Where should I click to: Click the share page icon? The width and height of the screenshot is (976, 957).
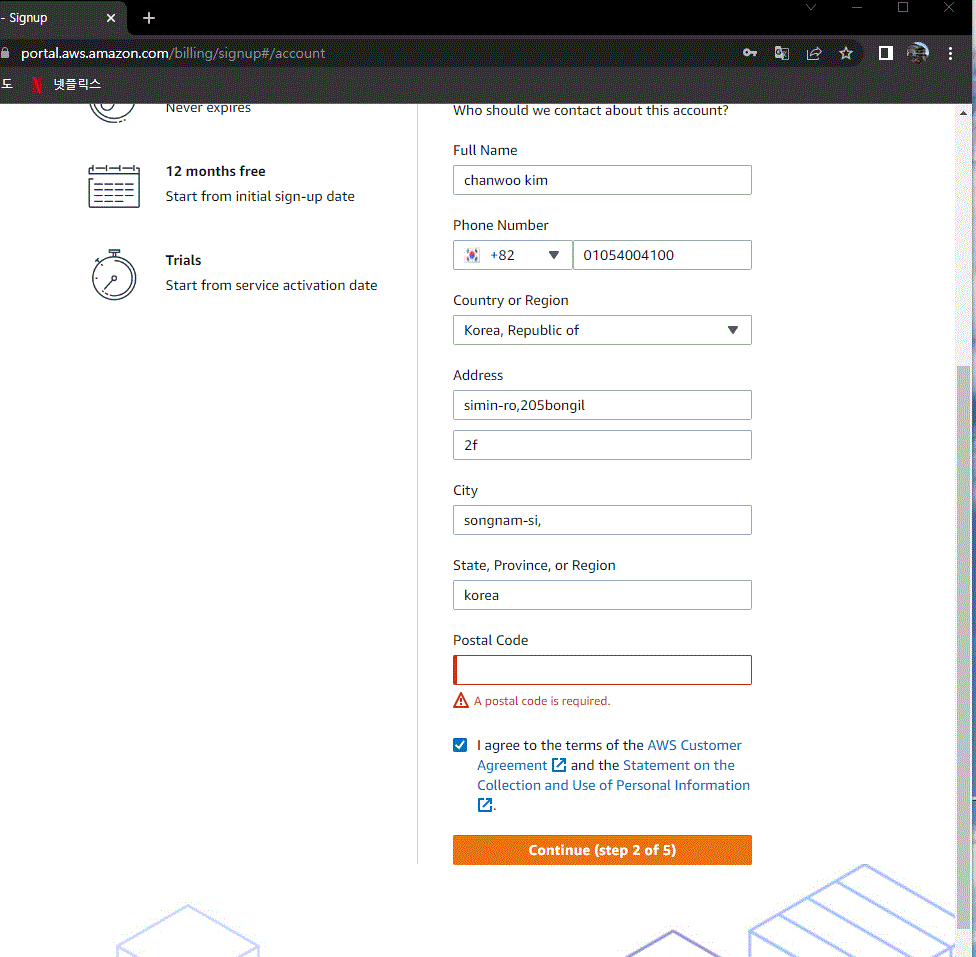(814, 53)
